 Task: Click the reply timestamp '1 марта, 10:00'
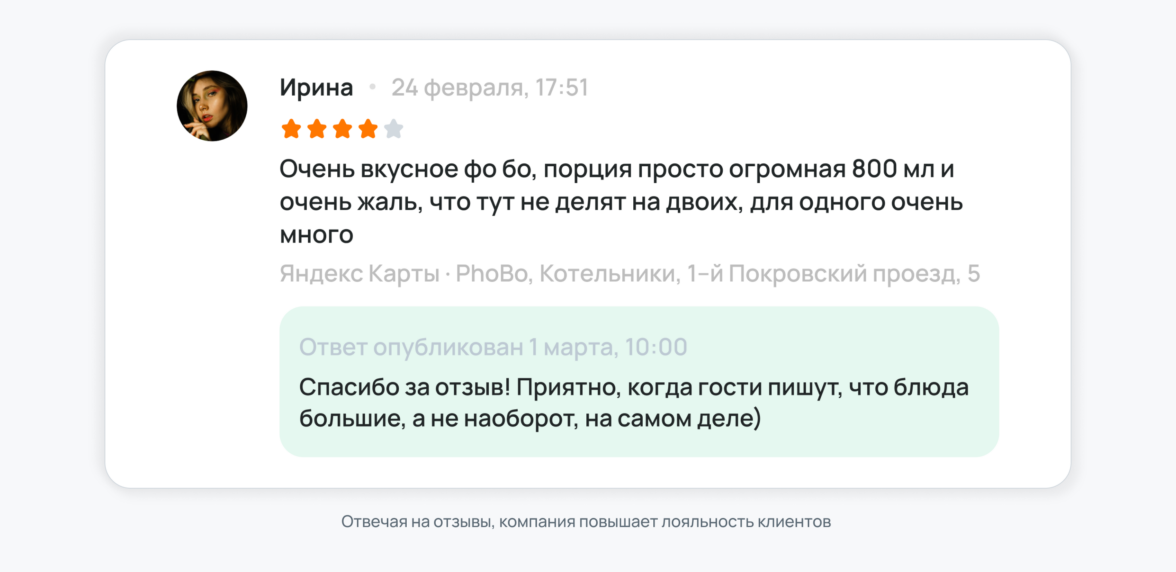coord(608,347)
